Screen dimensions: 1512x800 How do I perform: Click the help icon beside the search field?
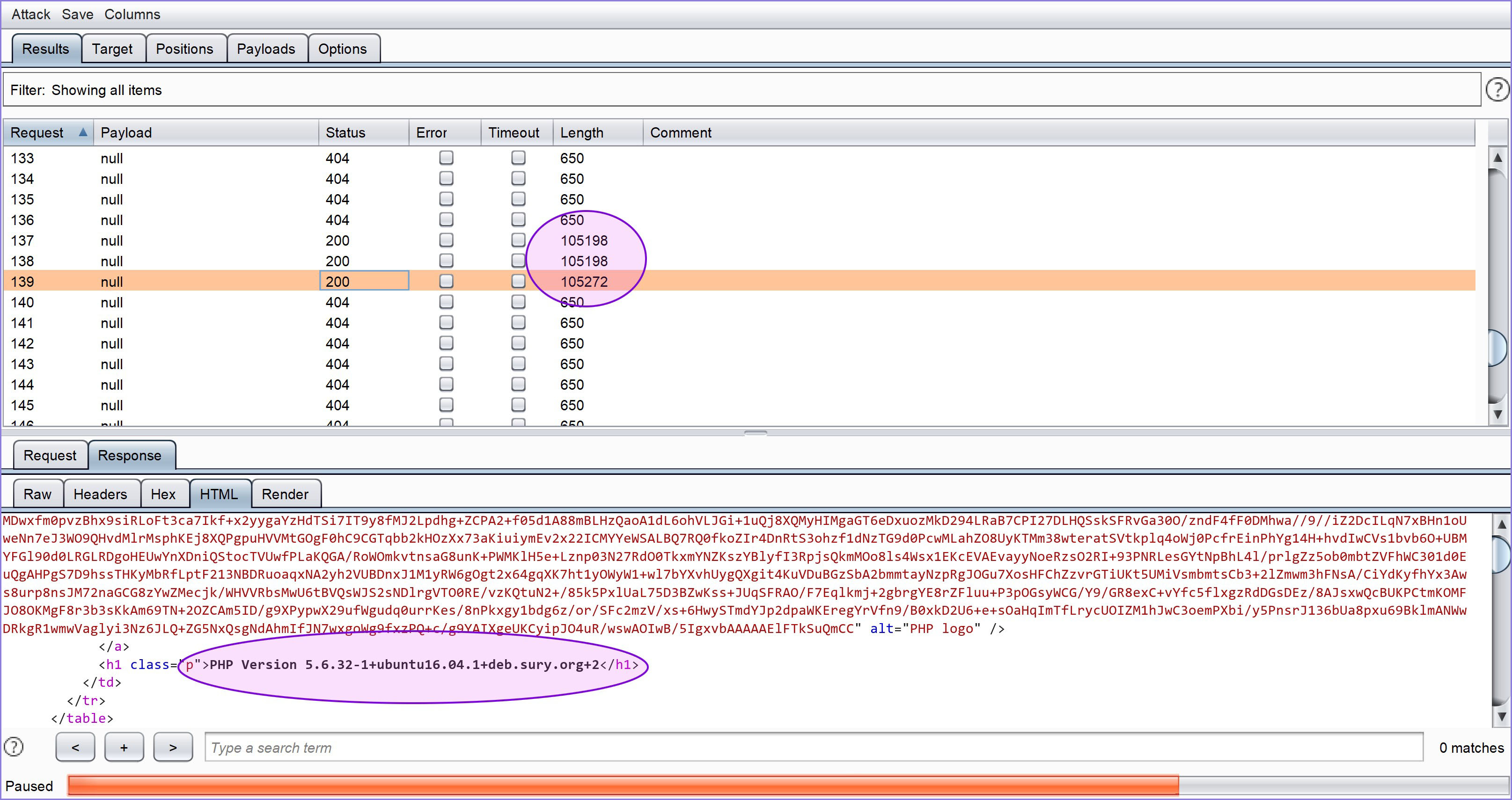tap(13, 747)
